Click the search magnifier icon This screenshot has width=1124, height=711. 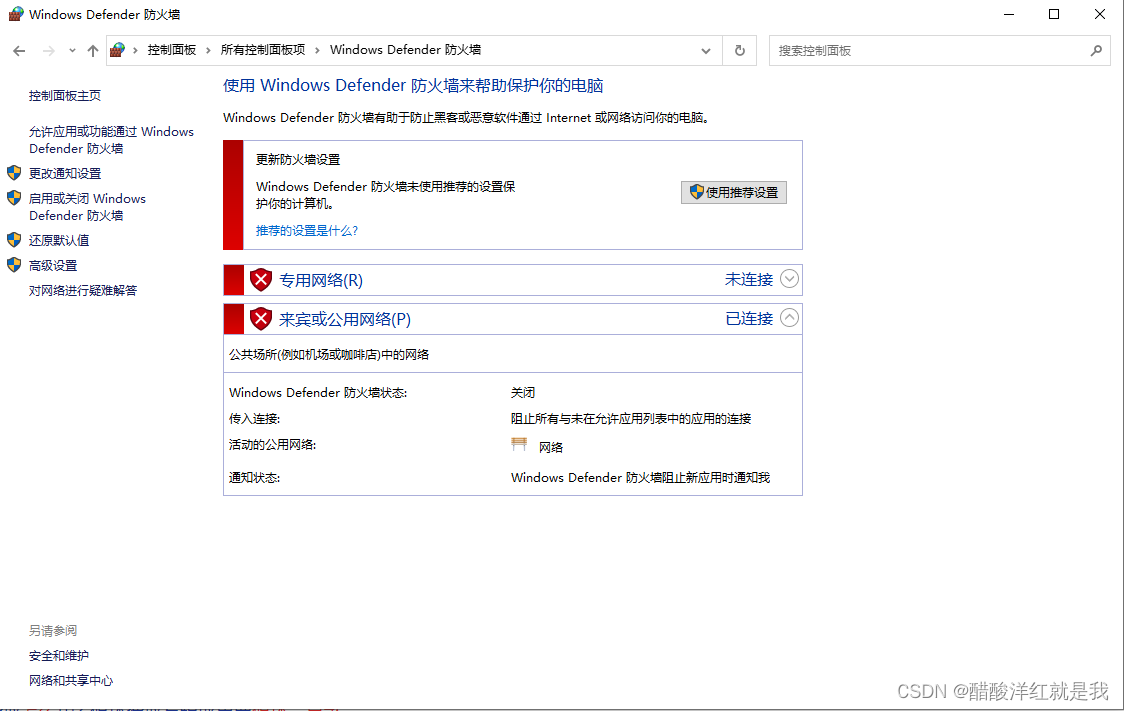(x=1096, y=51)
